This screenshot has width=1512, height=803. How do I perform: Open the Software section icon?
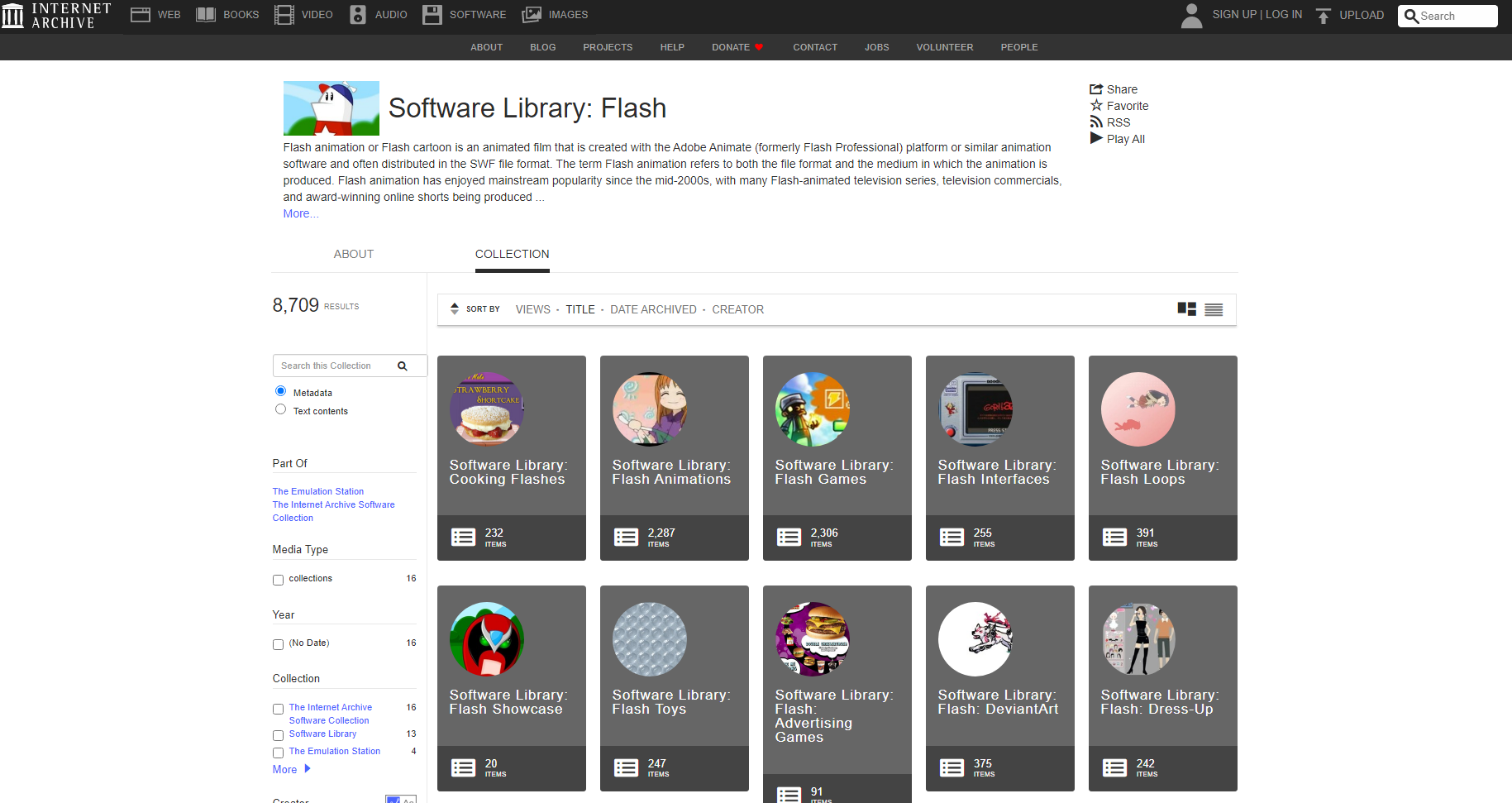coord(432,15)
